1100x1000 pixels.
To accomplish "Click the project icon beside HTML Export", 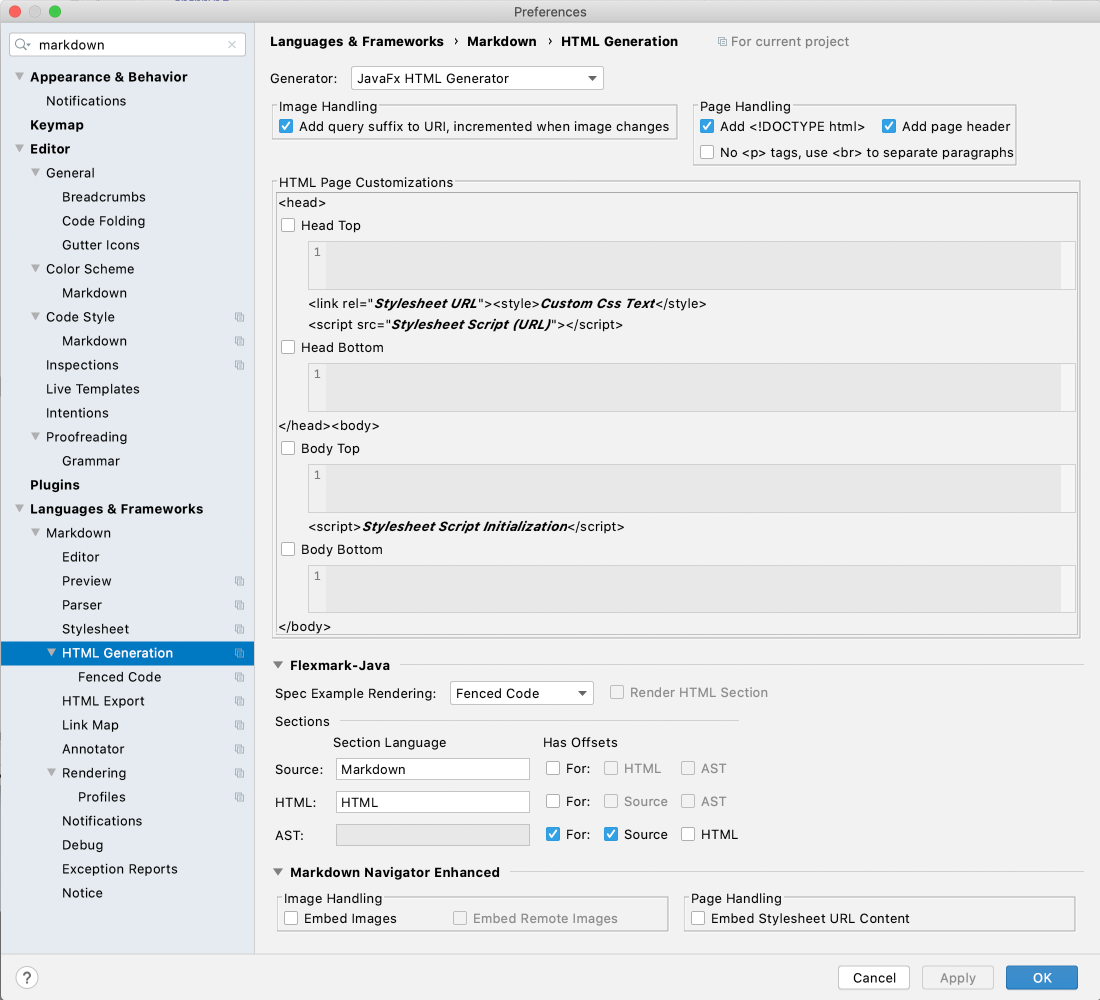I will click(239, 701).
